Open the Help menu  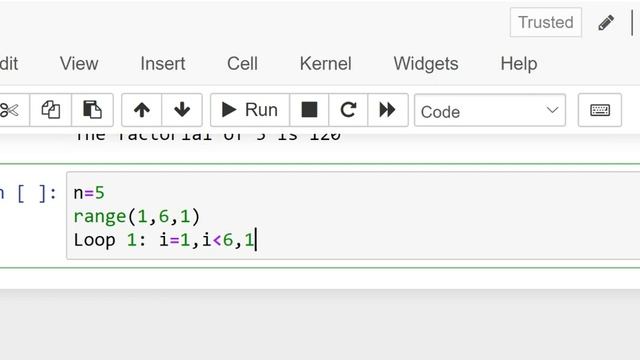tap(519, 64)
